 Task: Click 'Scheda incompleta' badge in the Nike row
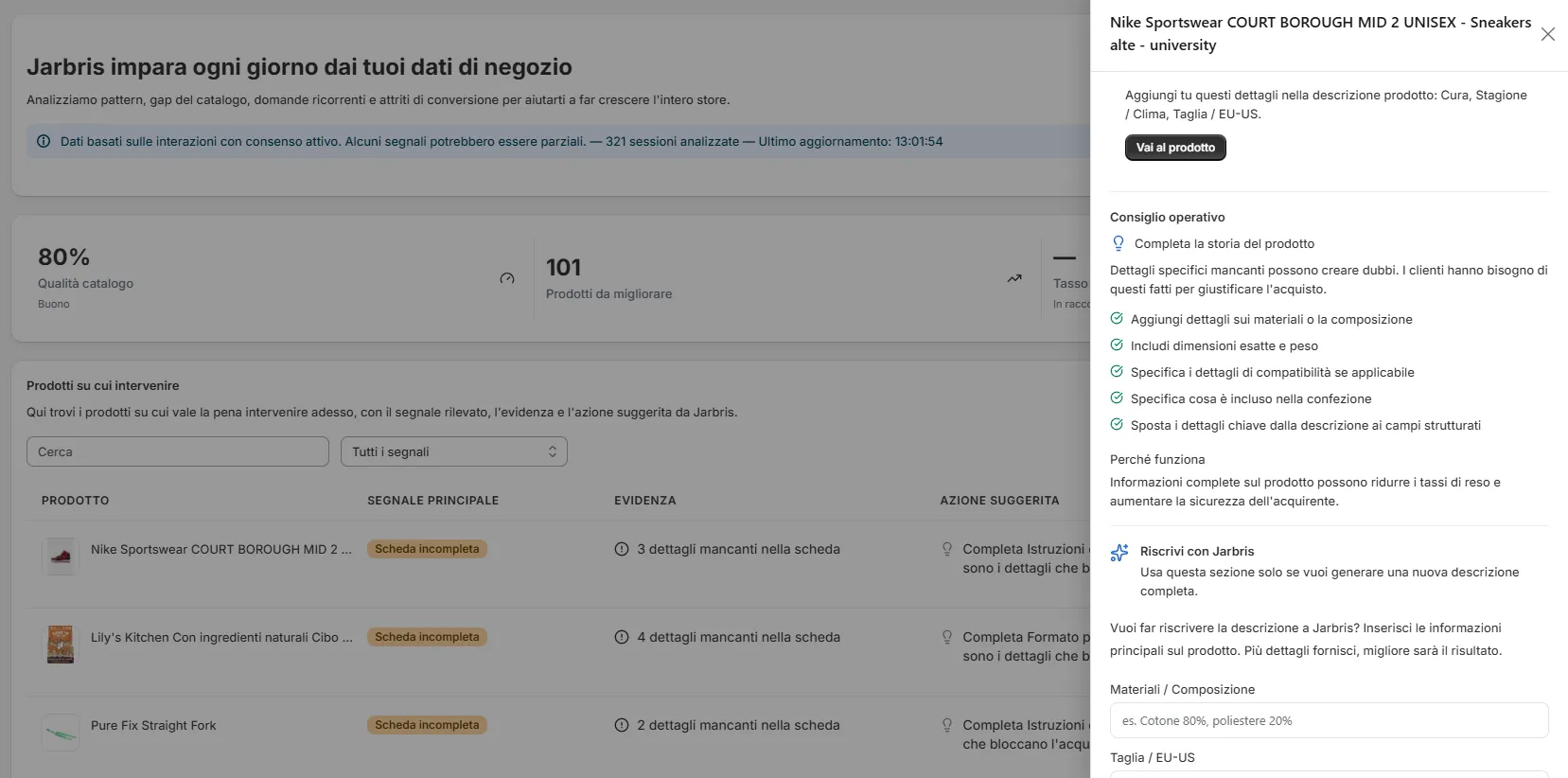pos(427,549)
